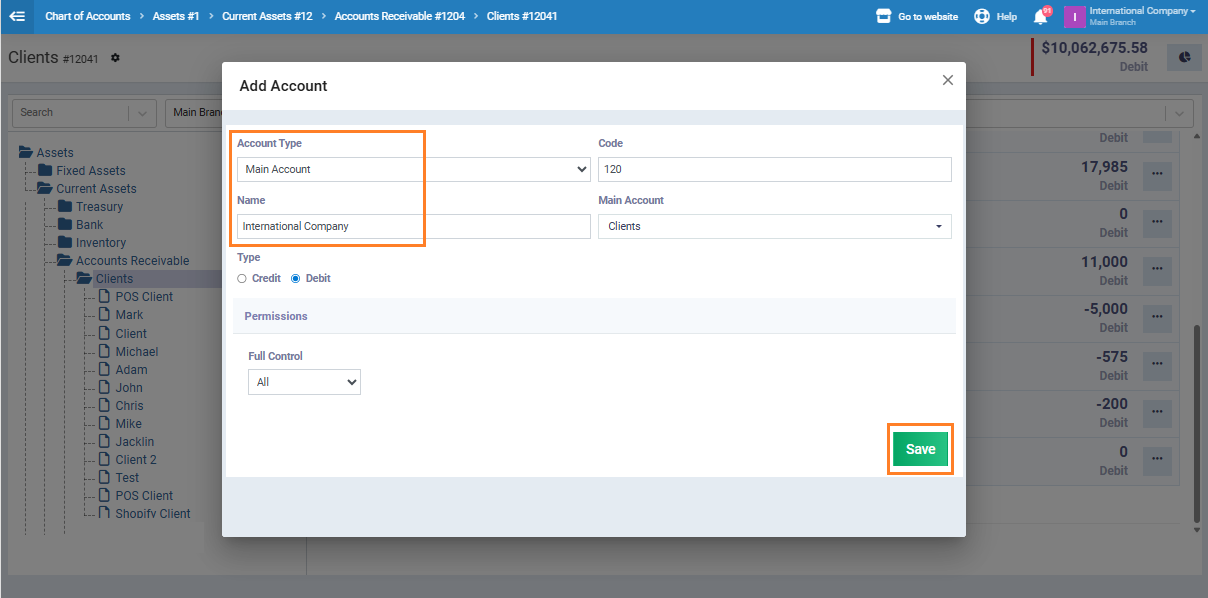
Task: Click the Fixed Assets folder icon
Action: coord(45,171)
